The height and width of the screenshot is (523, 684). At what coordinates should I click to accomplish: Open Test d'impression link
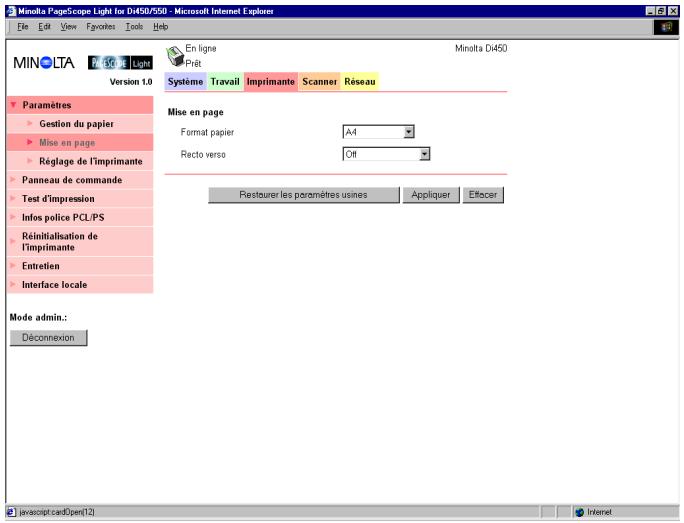click(58, 198)
